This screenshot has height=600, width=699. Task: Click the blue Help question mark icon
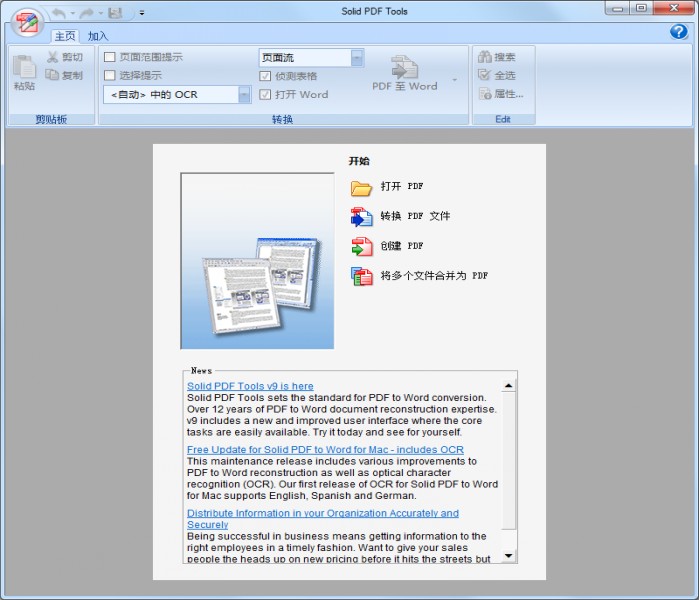[678, 32]
